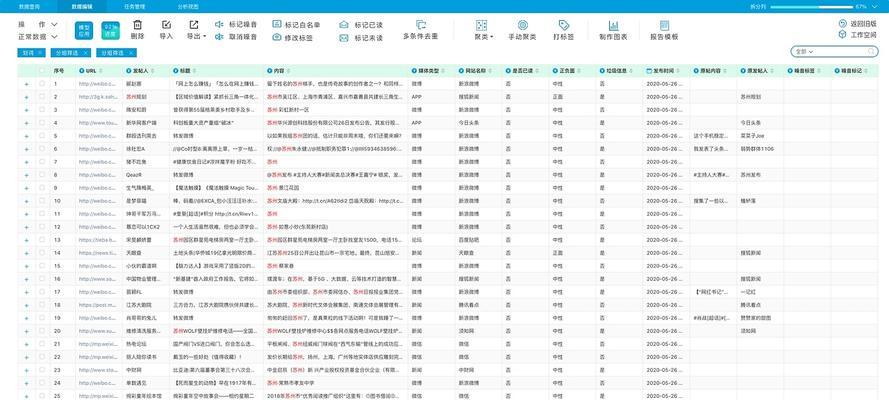Check the checkbox for row 1

coord(42,84)
